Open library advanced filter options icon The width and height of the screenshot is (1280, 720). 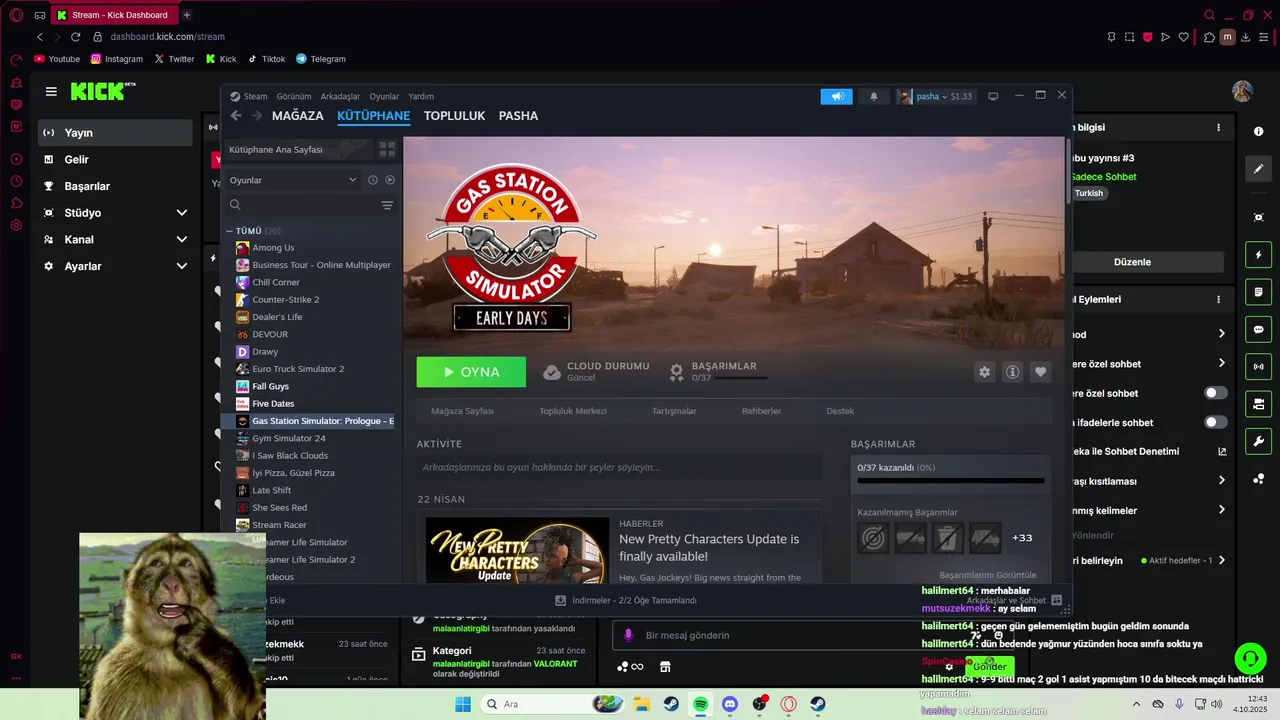(387, 205)
